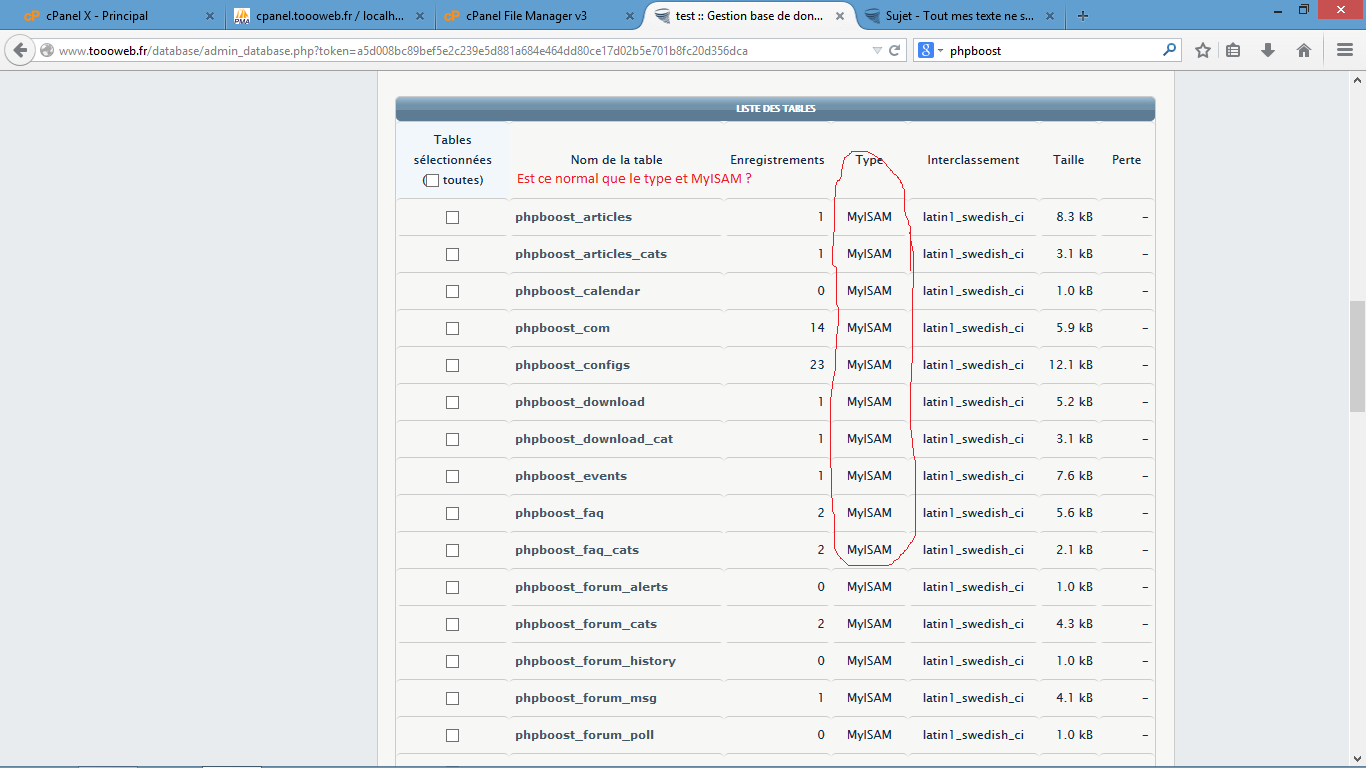Open the Google search engine dropdown
This screenshot has height=768, width=1366.
click(x=930, y=50)
